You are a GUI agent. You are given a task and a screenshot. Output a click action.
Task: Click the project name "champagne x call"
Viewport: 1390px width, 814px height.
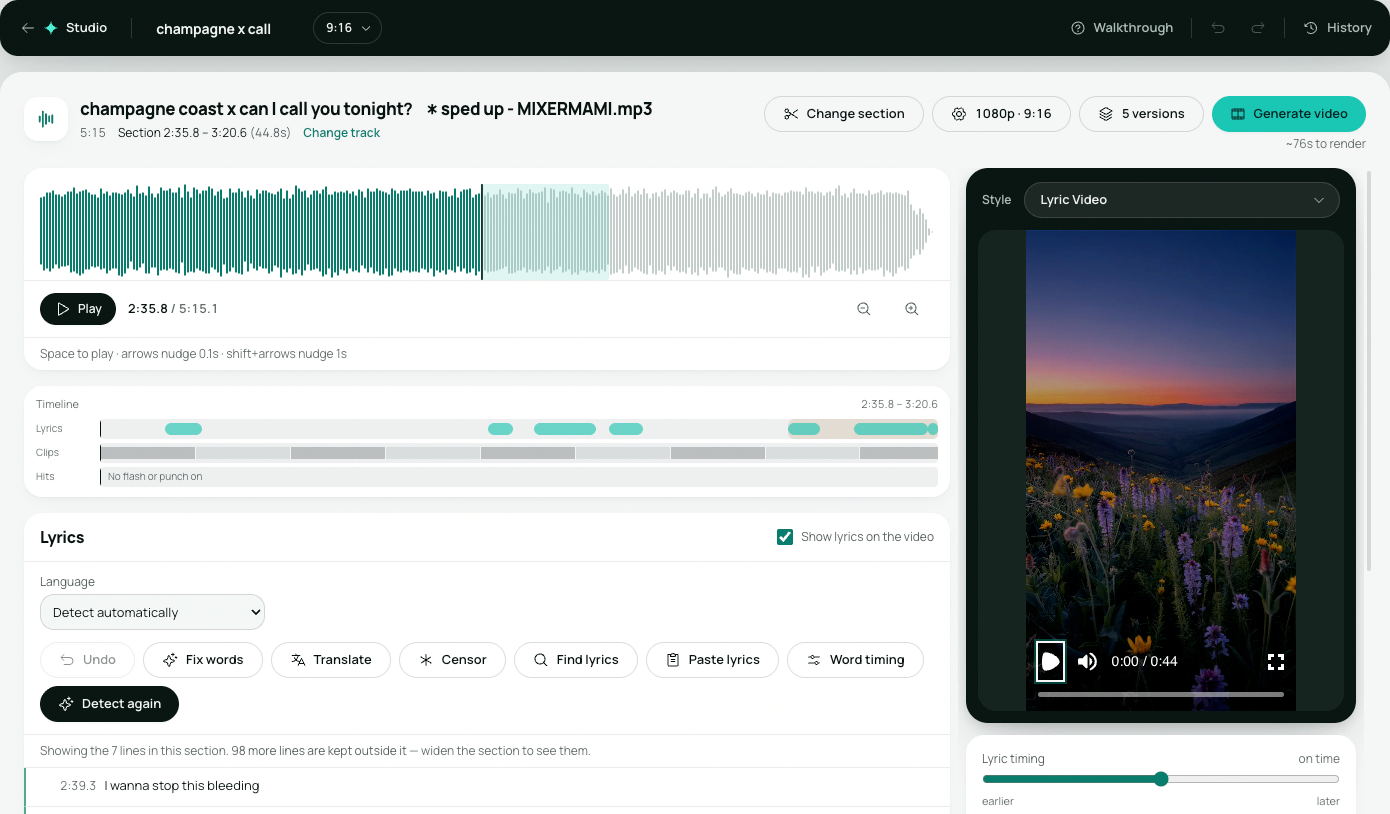[x=213, y=29]
